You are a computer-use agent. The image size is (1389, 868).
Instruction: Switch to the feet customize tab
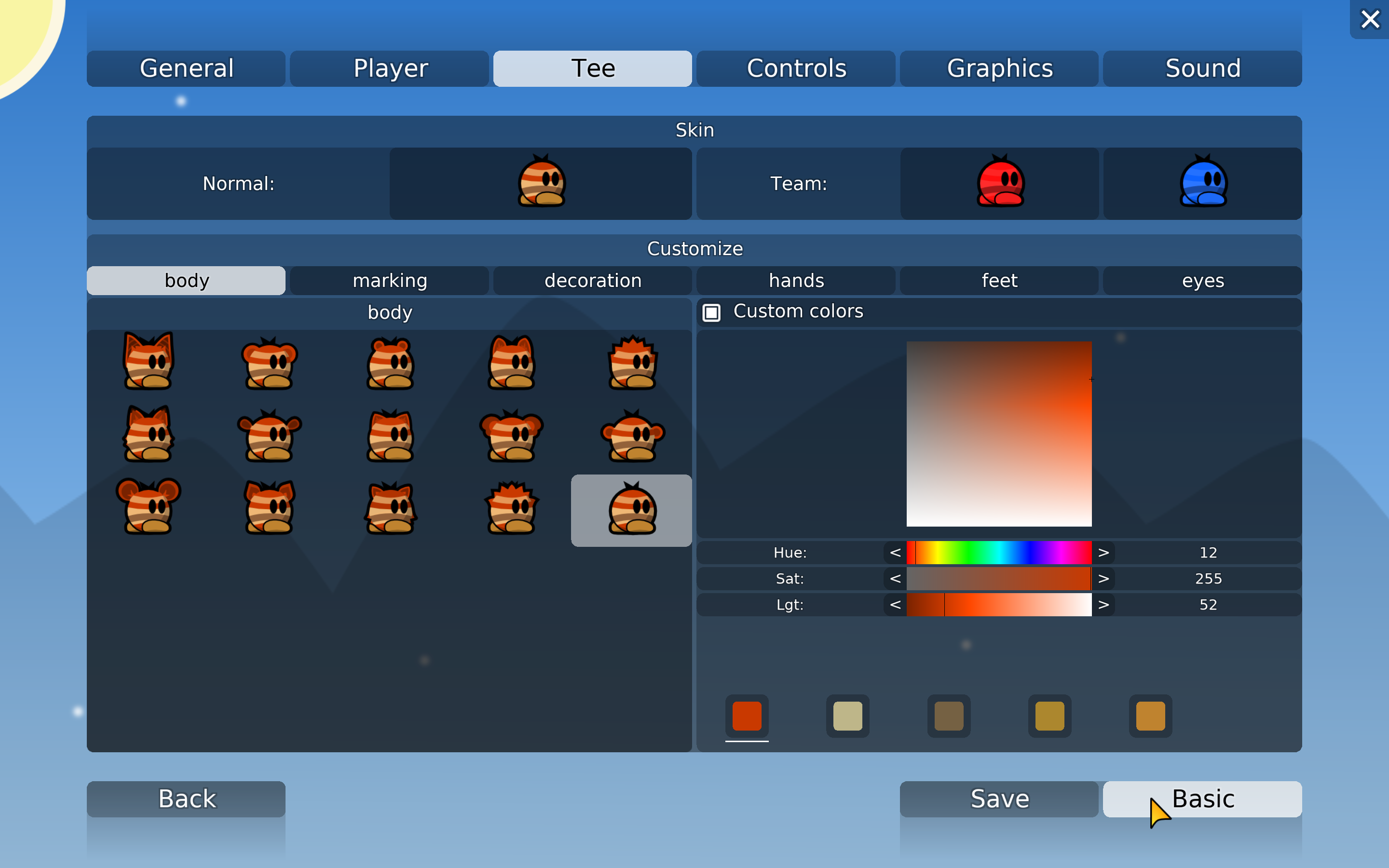tap(999, 281)
